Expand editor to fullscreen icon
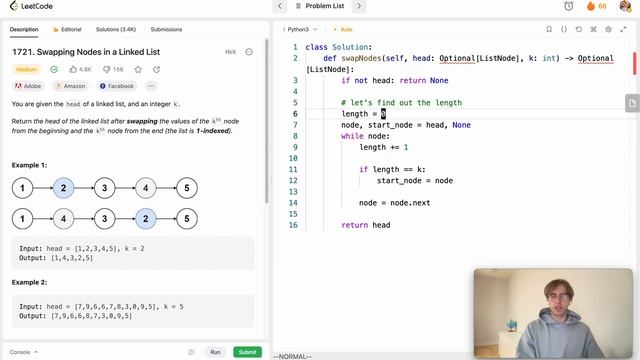The width and height of the screenshot is (640, 360). 623,29
